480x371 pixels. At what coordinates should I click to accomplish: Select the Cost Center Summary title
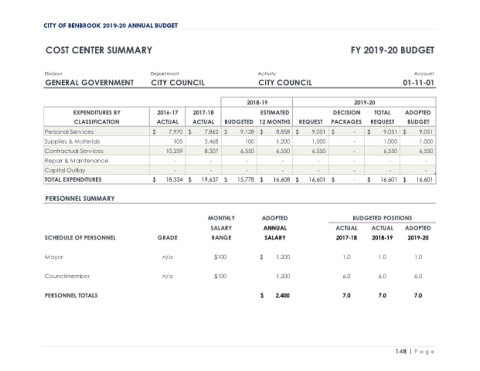point(99,50)
